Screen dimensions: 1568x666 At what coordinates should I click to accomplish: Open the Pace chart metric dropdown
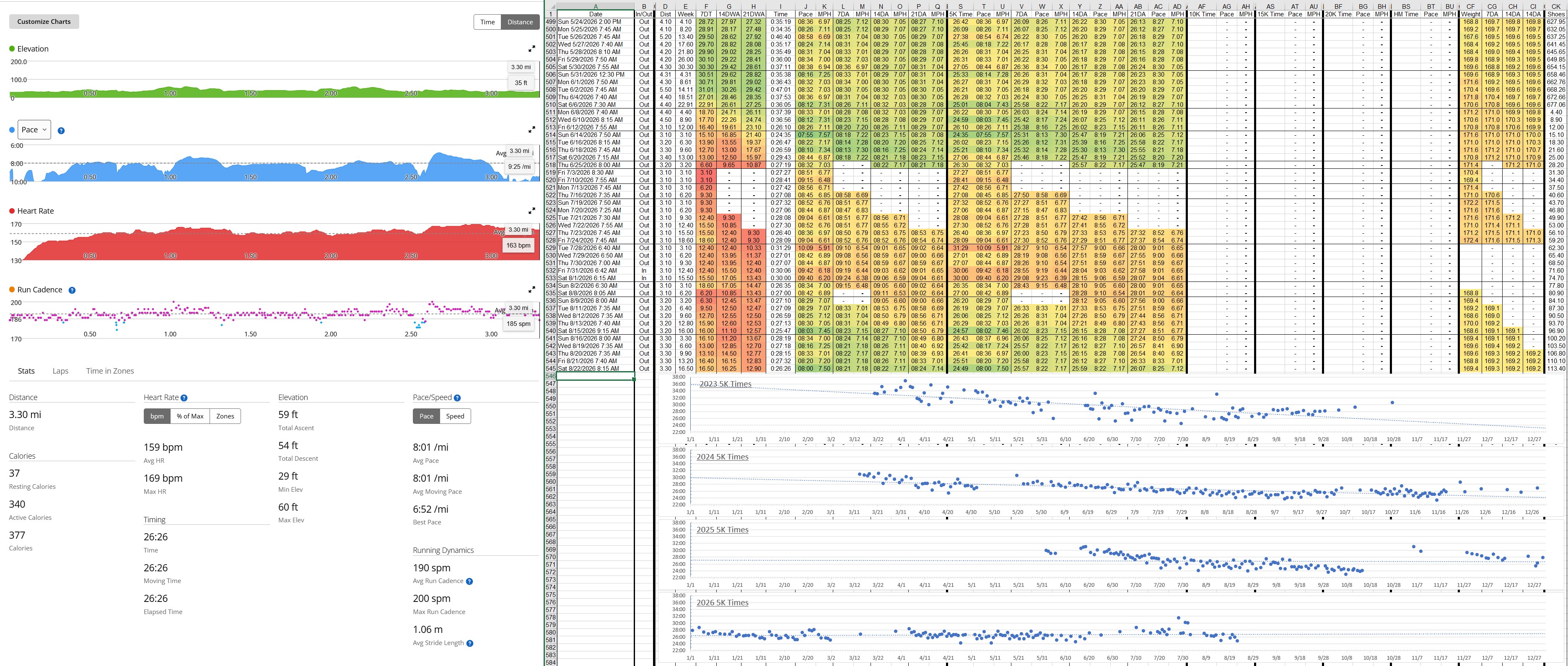pyautogui.click(x=34, y=129)
